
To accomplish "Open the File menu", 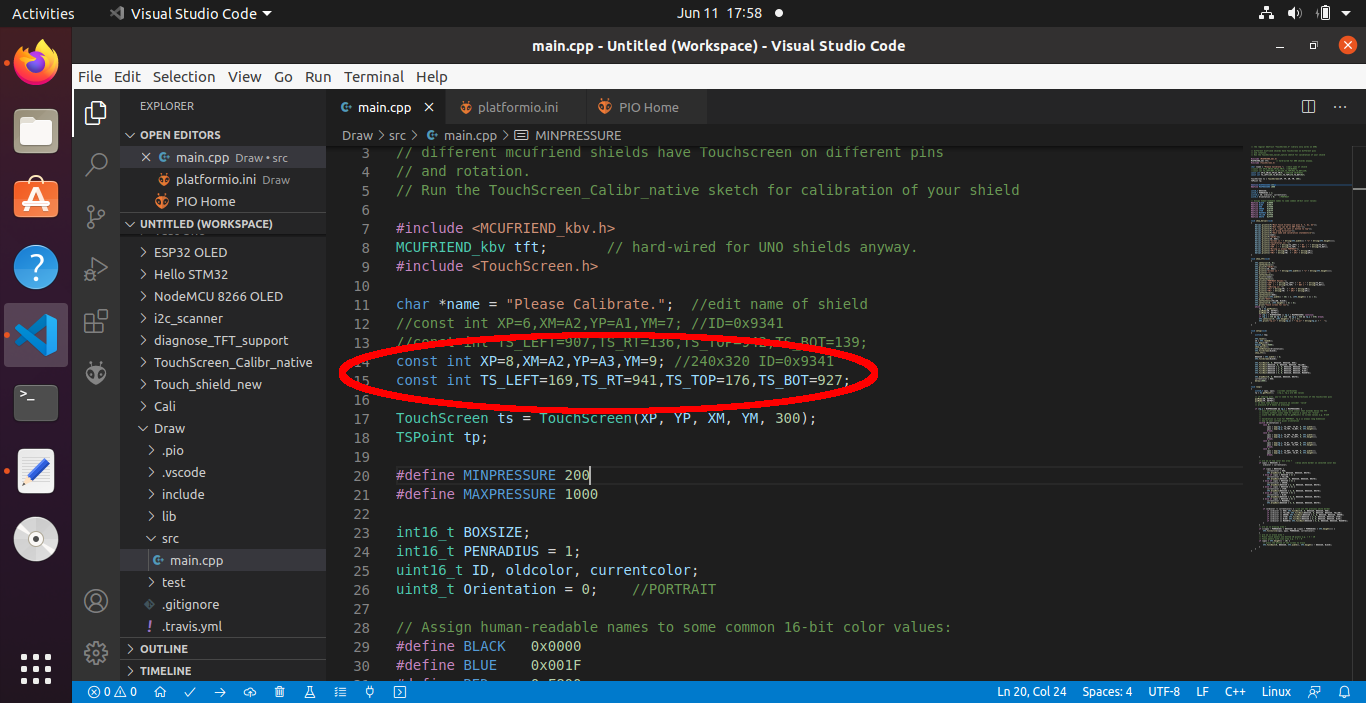I will tap(90, 77).
